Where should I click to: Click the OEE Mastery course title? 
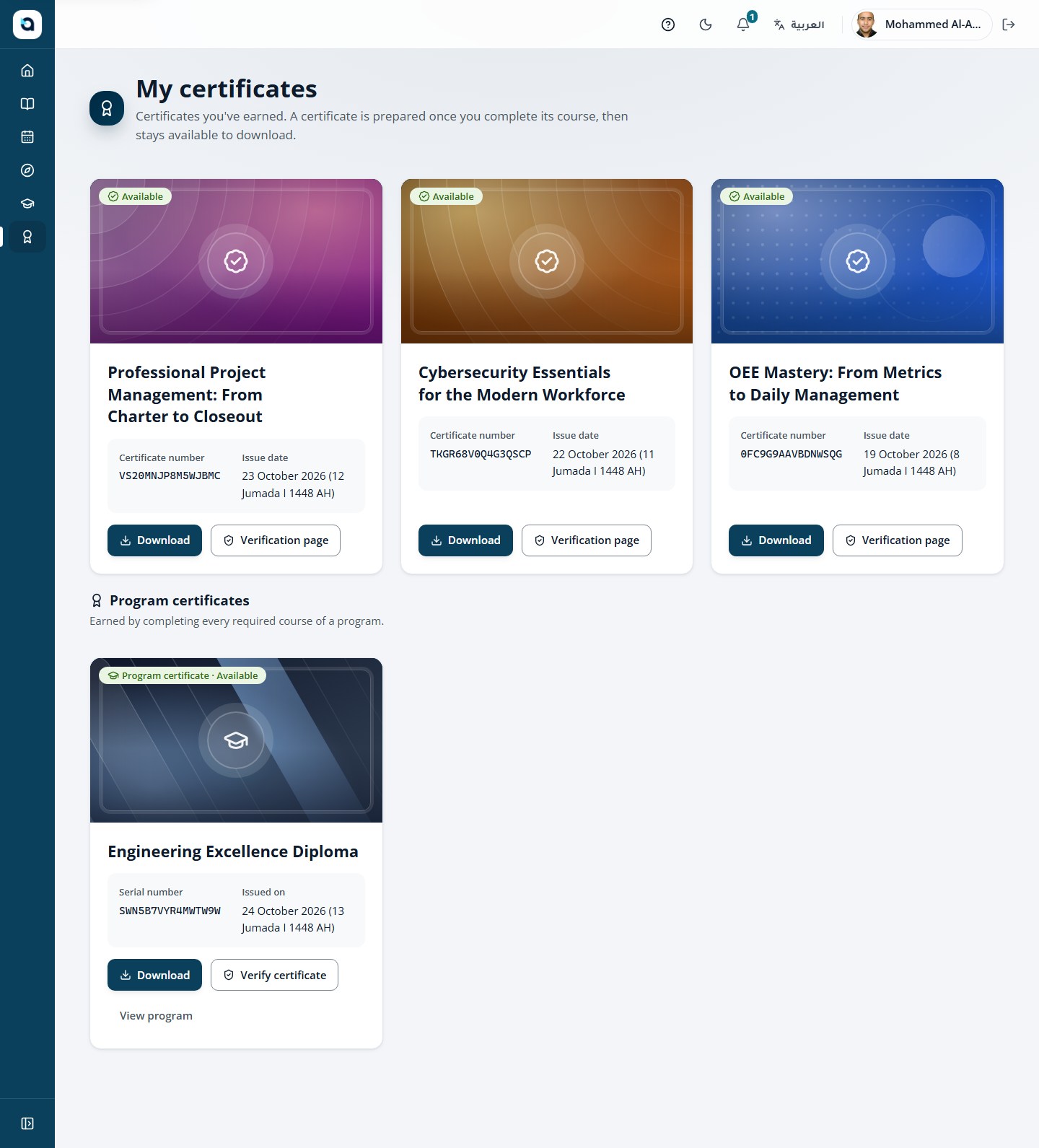pos(836,384)
